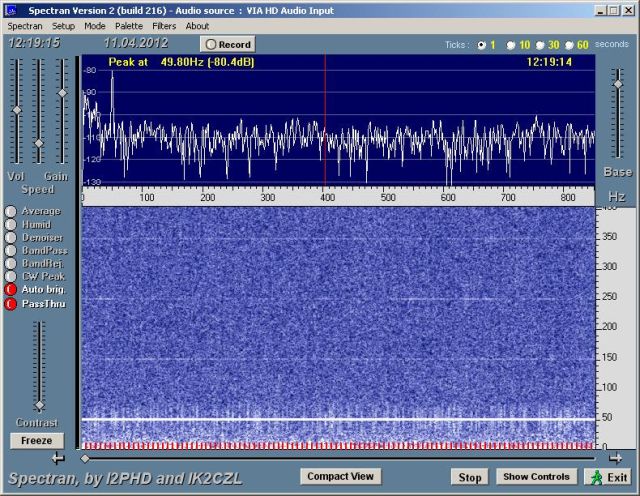Click the Show Controls button
This screenshot has width=640, height=496.
536,477
